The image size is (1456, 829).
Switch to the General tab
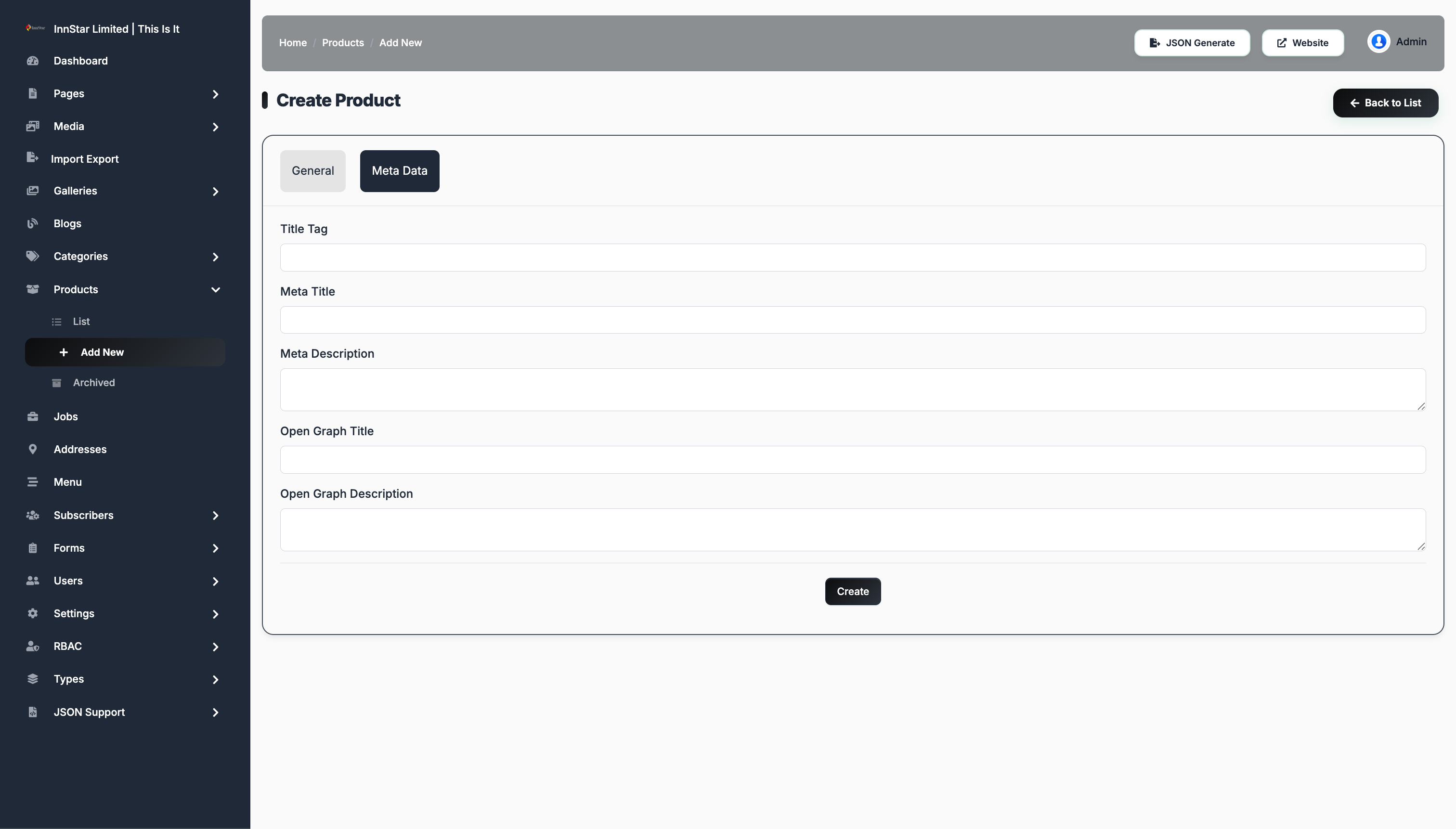[312, 171]
